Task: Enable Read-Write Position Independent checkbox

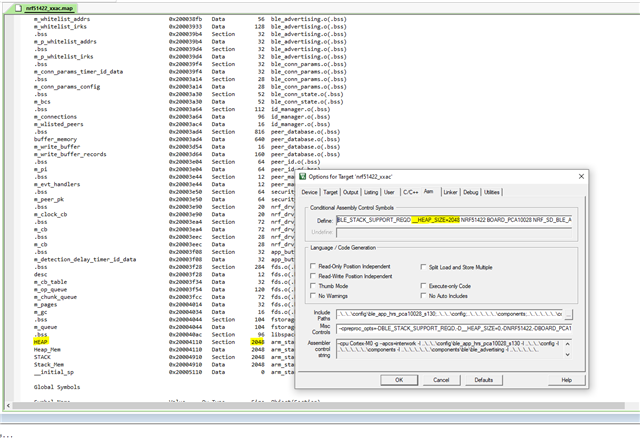Action: pos(313,276)
